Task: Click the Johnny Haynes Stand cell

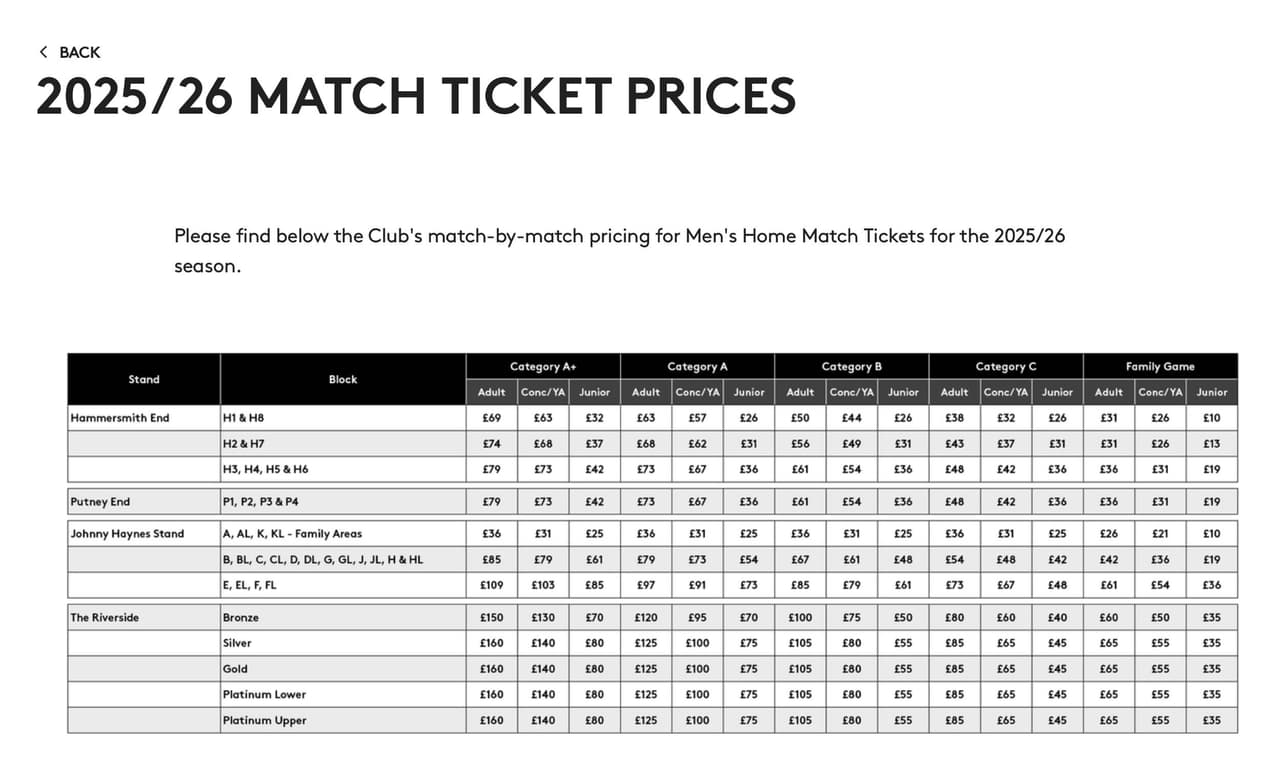Action: (x=127, y=533)
